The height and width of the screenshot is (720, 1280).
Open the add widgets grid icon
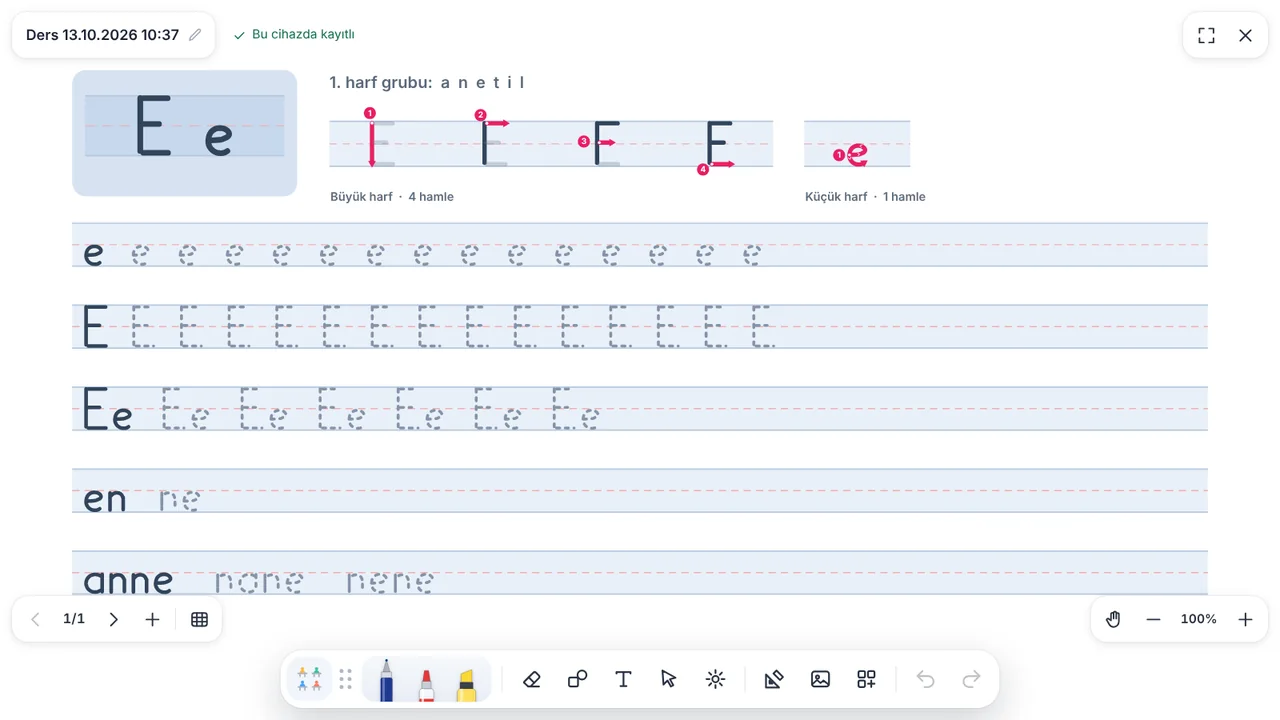866,680
